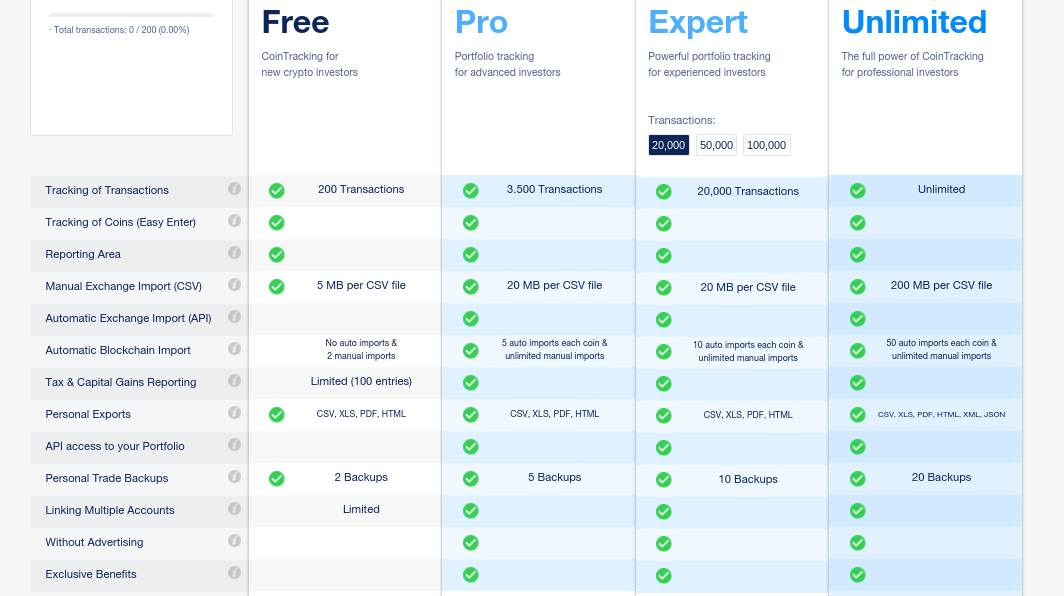Click the '200 MB per CSV file' cell
Screen dimensions: 1064x596
click(941, 286)
